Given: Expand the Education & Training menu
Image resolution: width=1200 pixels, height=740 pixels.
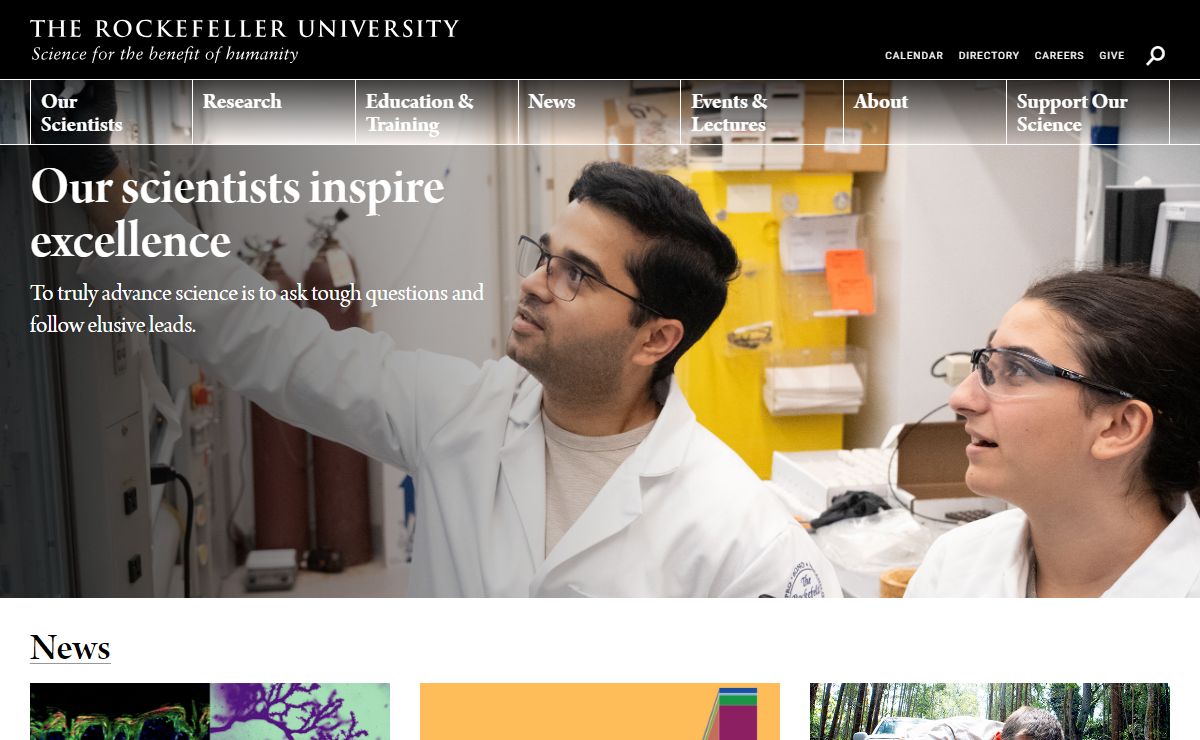Looking at the screenshot, I should click(x=437, y=112).
